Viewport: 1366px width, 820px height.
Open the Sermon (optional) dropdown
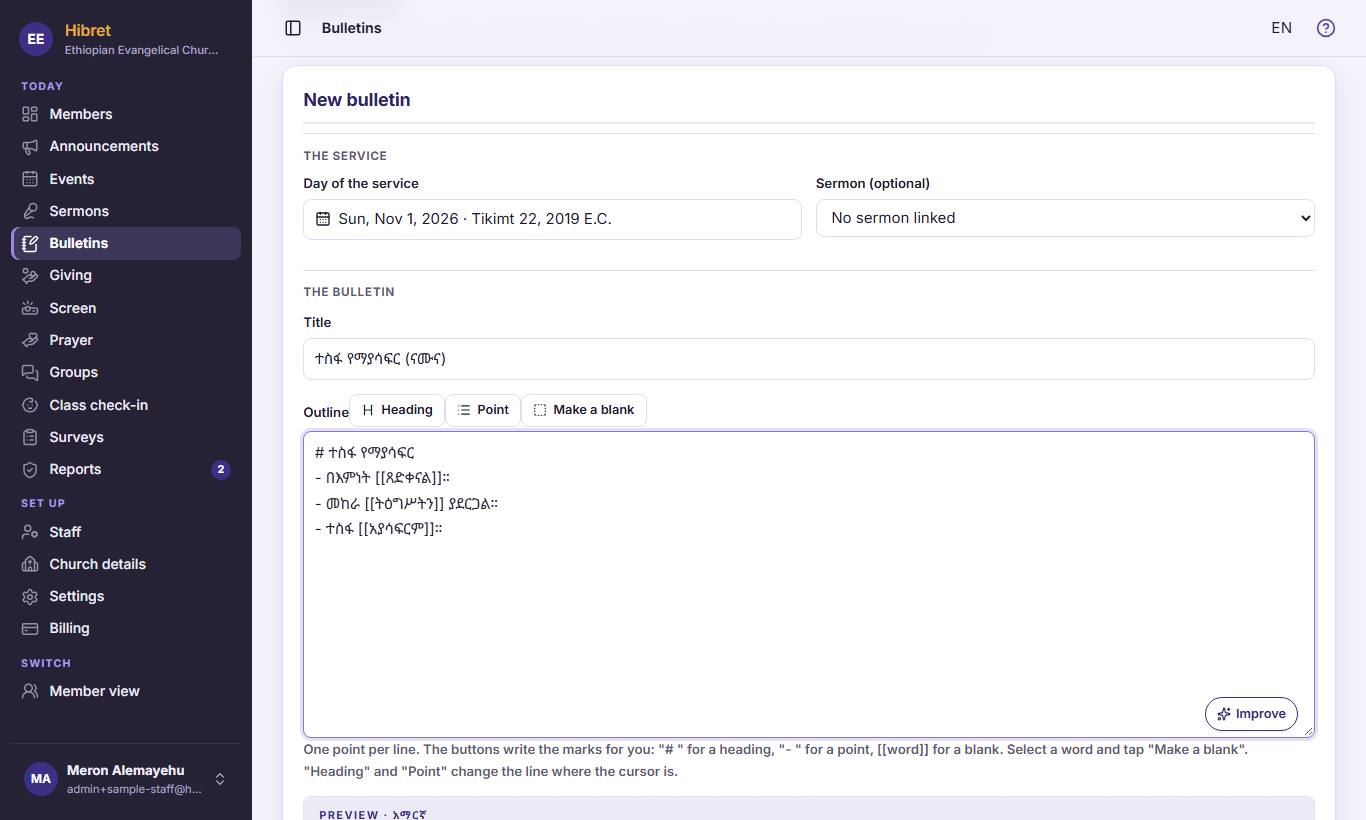click(1065, 218)
